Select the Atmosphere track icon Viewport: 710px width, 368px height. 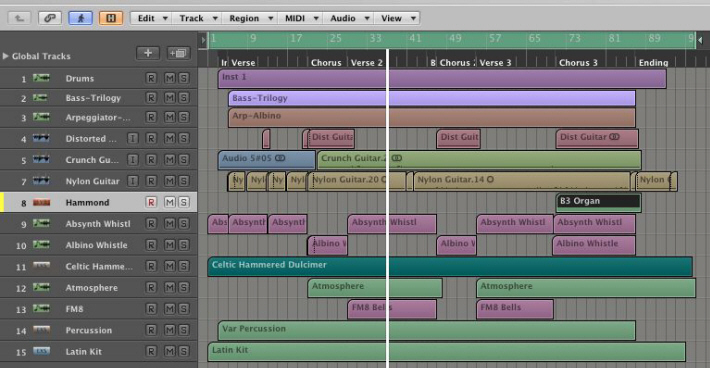pos(41,287)
